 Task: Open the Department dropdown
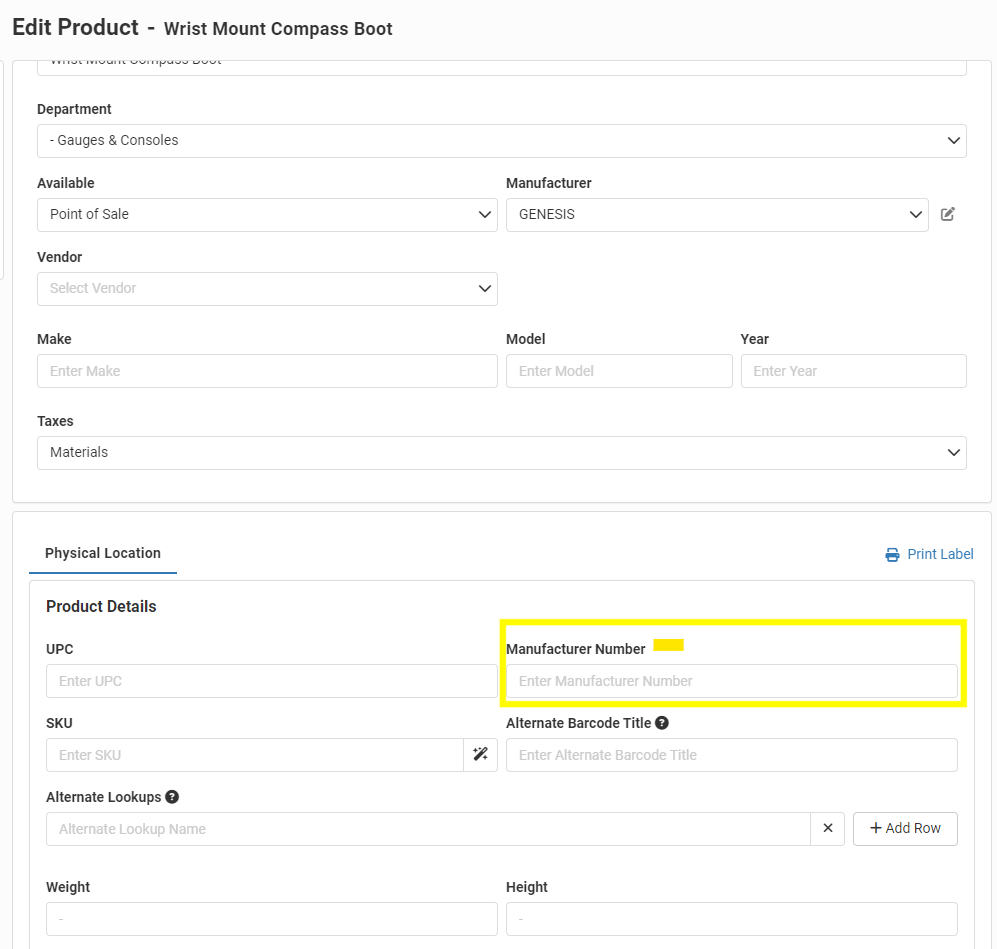click(x=501, y=141)
